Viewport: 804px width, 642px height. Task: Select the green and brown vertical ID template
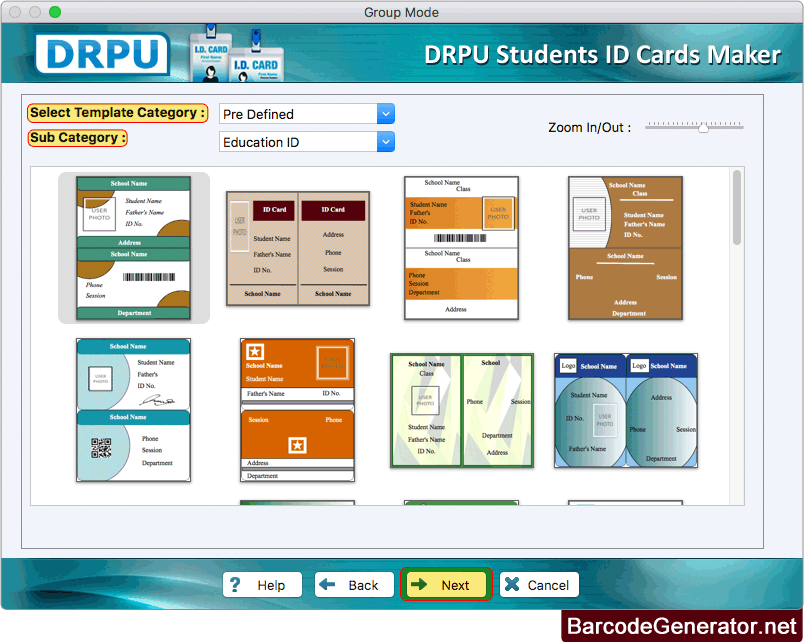coord(133,248)
